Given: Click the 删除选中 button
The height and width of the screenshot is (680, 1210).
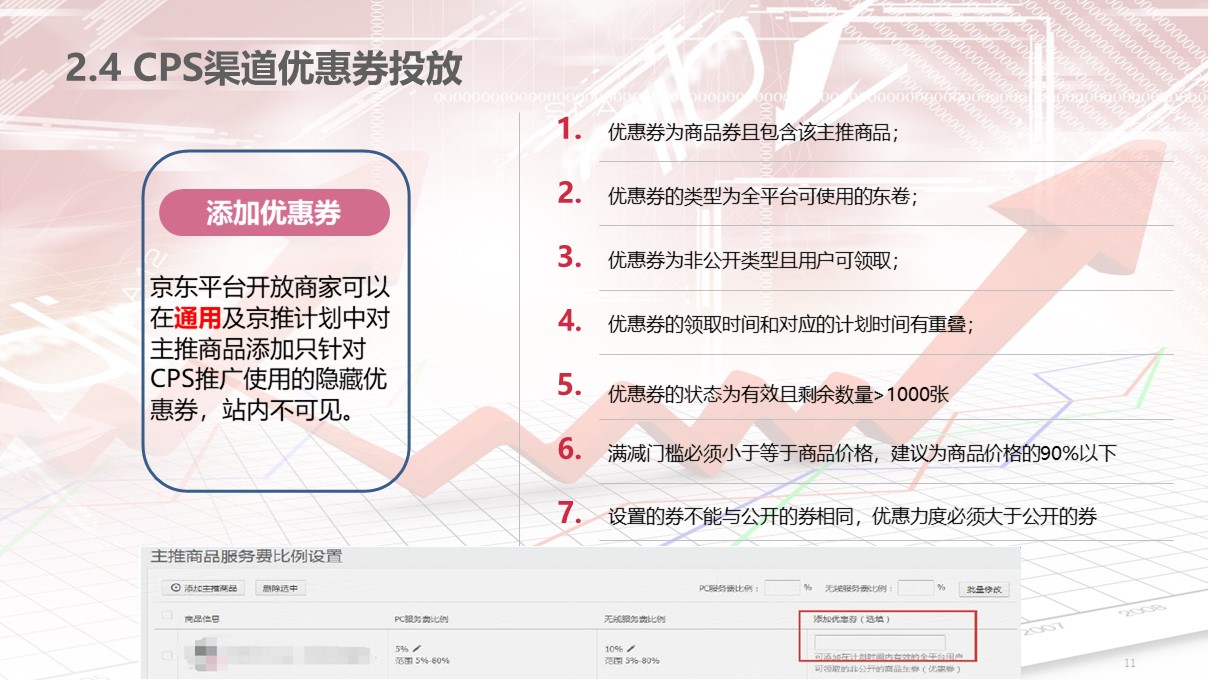Looking at the screenshot, I should tap(281, 588).
